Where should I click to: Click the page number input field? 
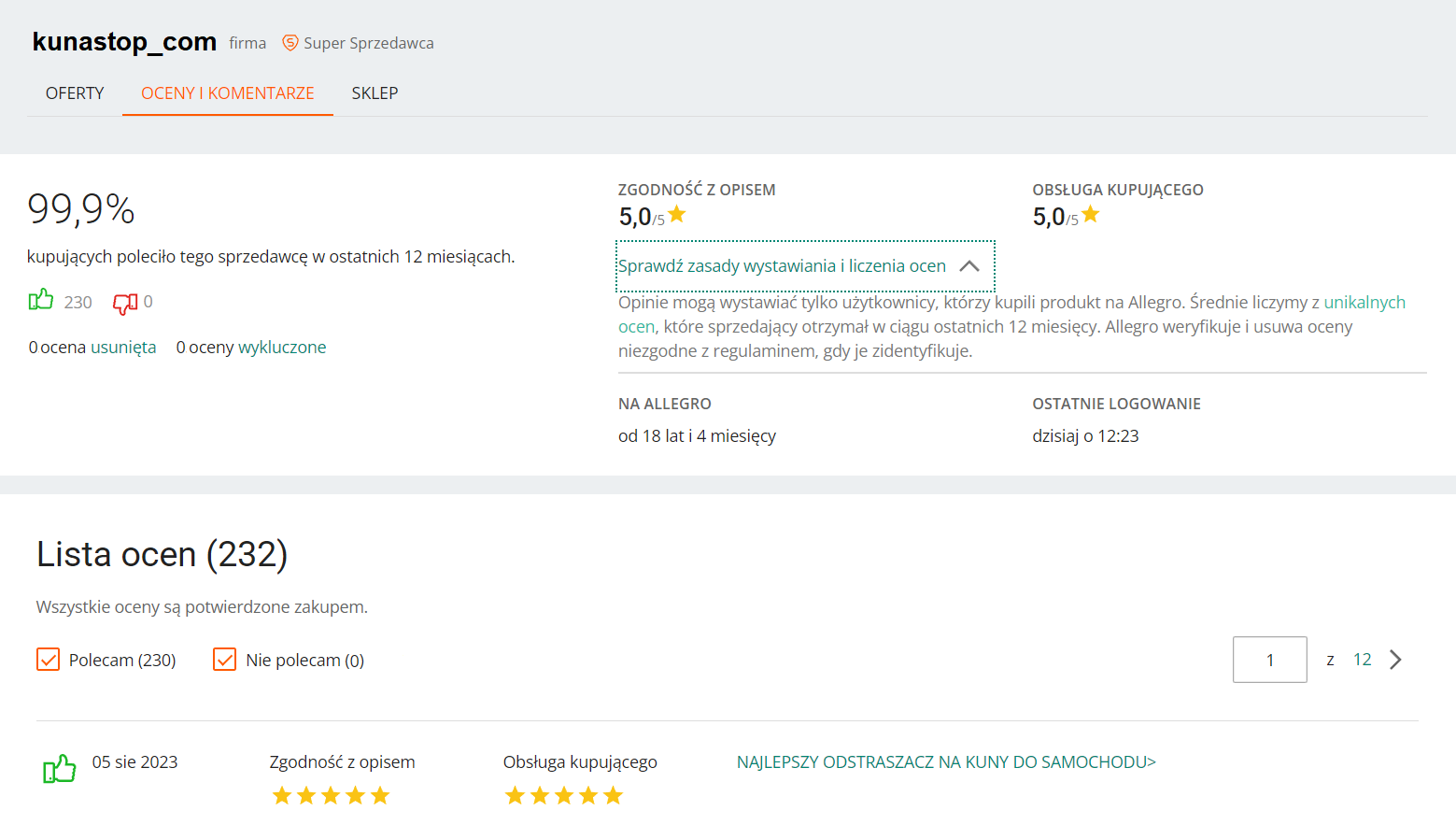[x=1269, y=660]
